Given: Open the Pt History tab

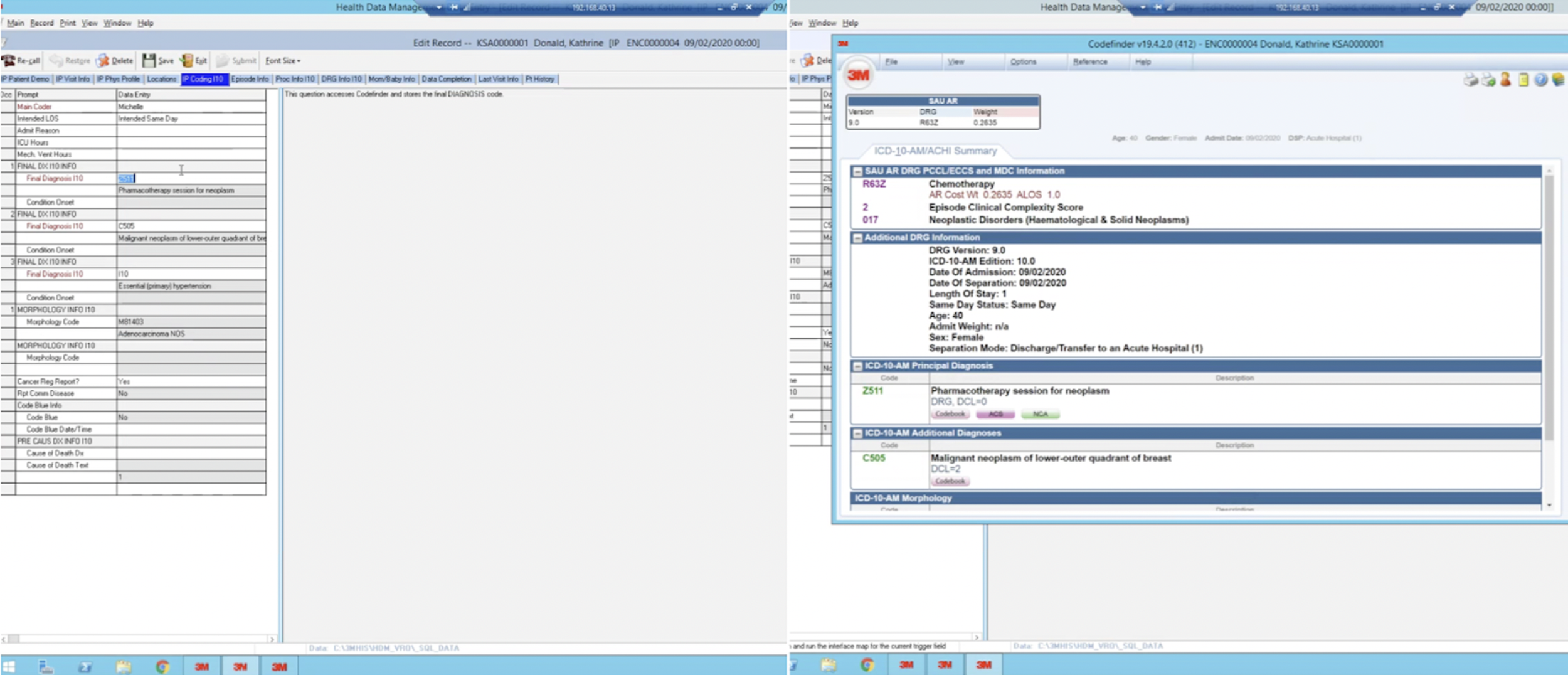Looking at the screenshot, I should 540,79.
